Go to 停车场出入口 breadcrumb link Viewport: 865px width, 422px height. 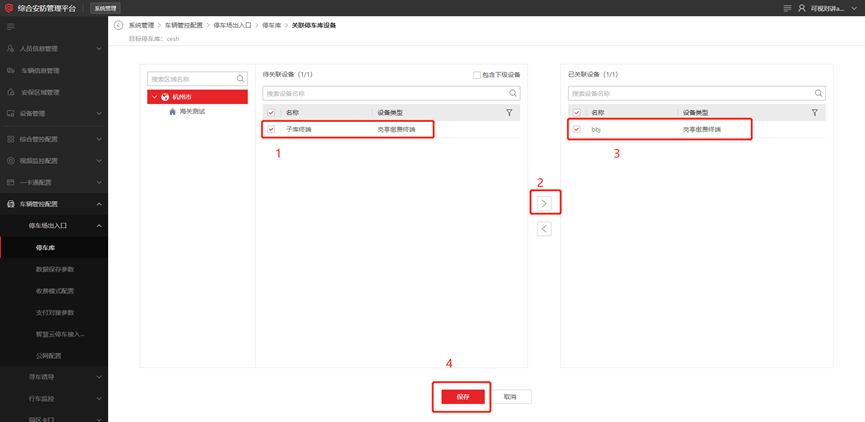(x=232, y=25)
